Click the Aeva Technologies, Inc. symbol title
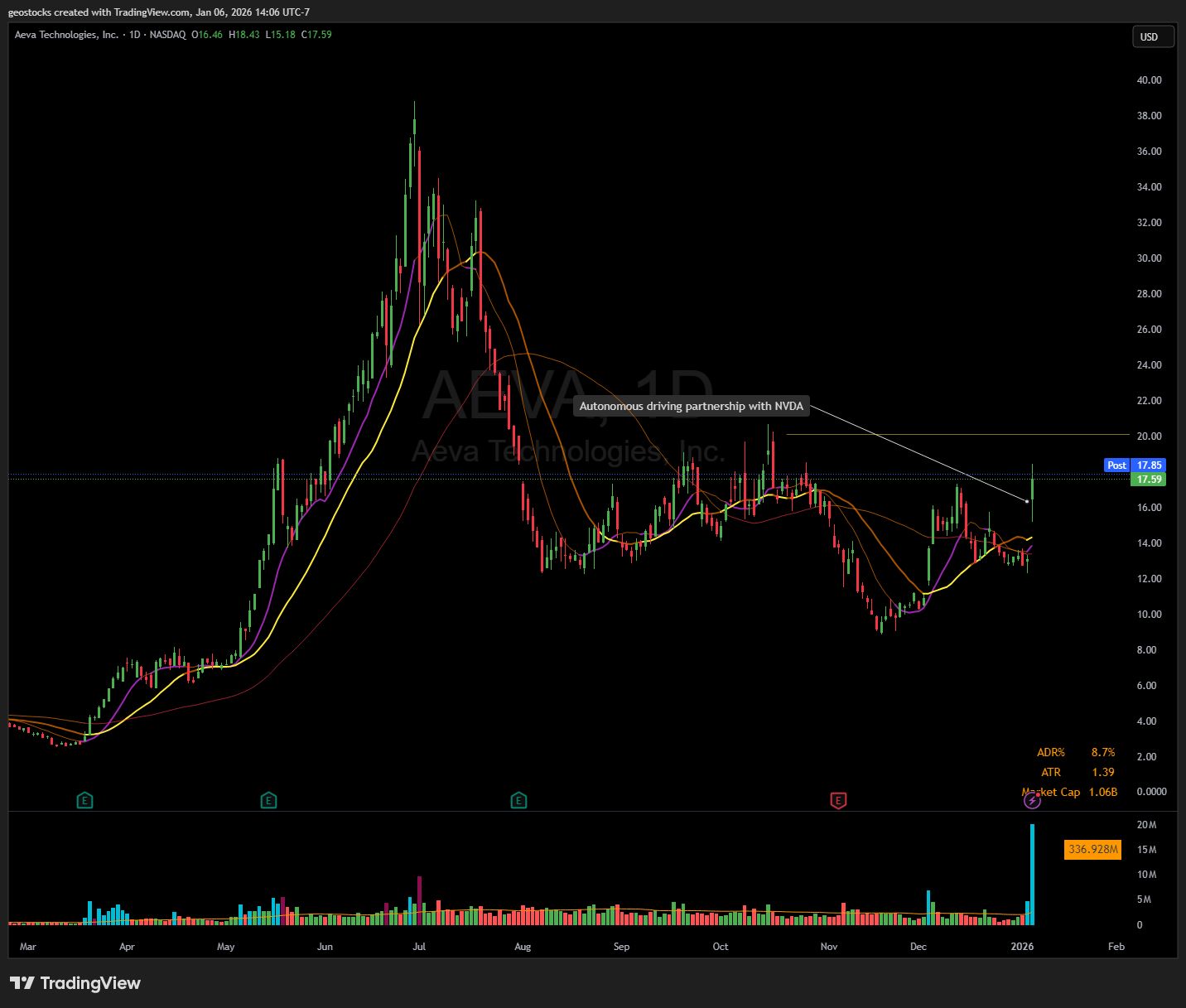The width and height of the screenshot is (1186, 1008). coord(66,35)
